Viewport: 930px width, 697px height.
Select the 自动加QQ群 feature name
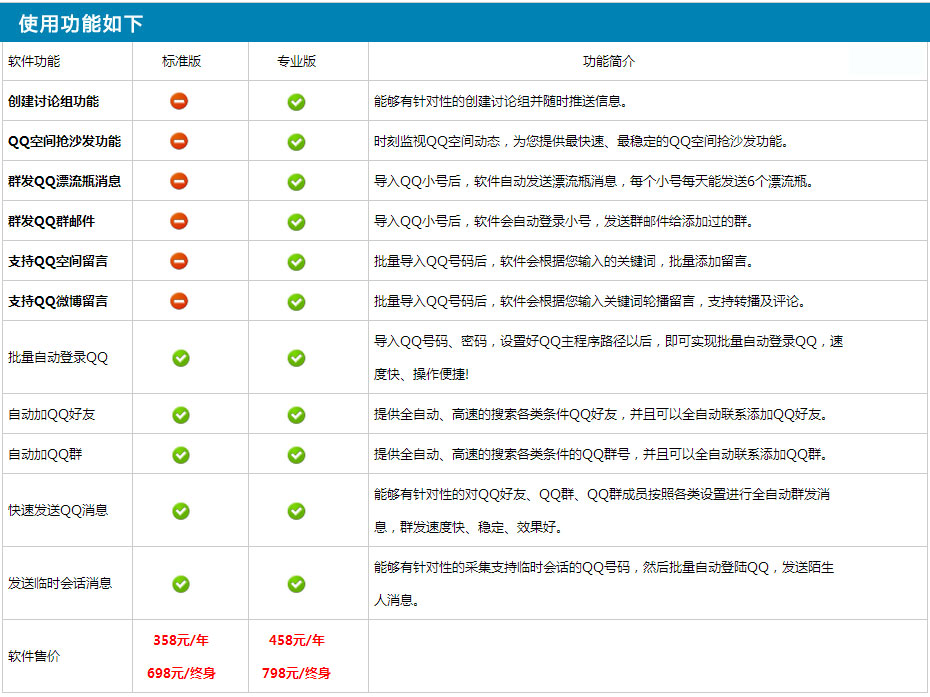pos(45,454)
